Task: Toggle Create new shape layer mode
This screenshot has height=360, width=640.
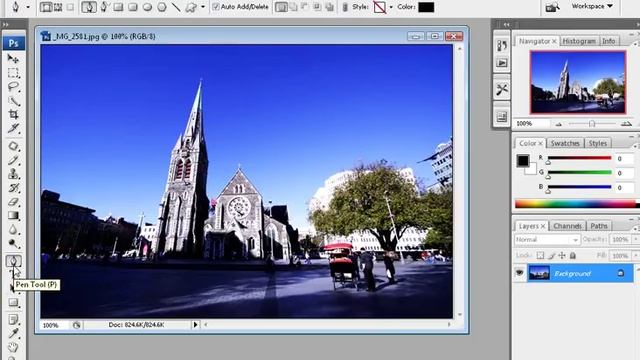Action: (x=281, y=7)
